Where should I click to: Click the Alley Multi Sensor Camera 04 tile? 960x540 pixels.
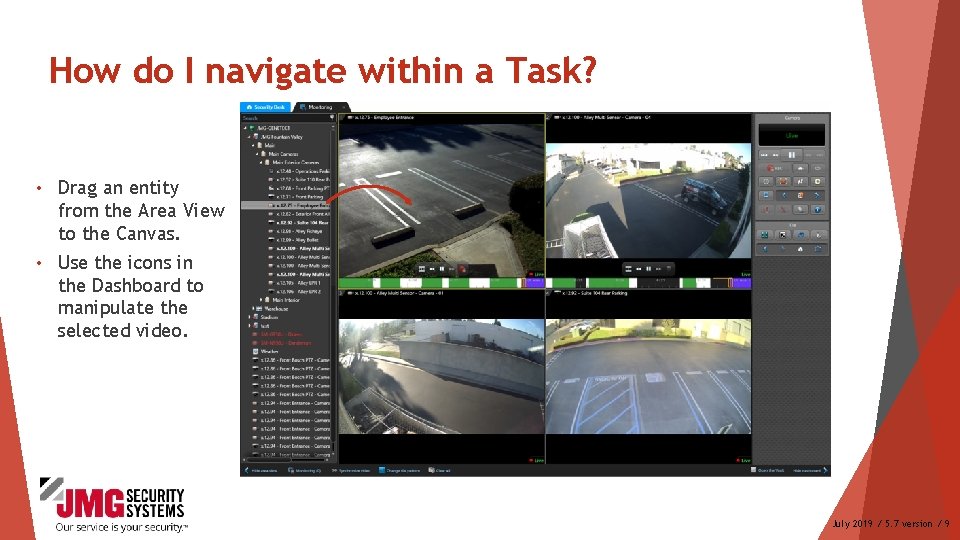(648, 200)
